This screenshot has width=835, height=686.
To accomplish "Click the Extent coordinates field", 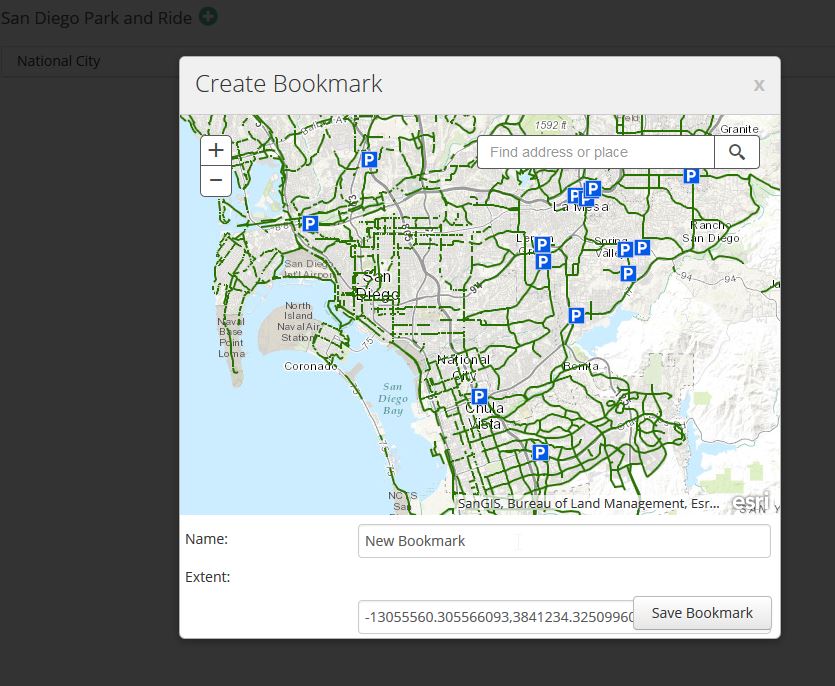I will pos(496,617).
